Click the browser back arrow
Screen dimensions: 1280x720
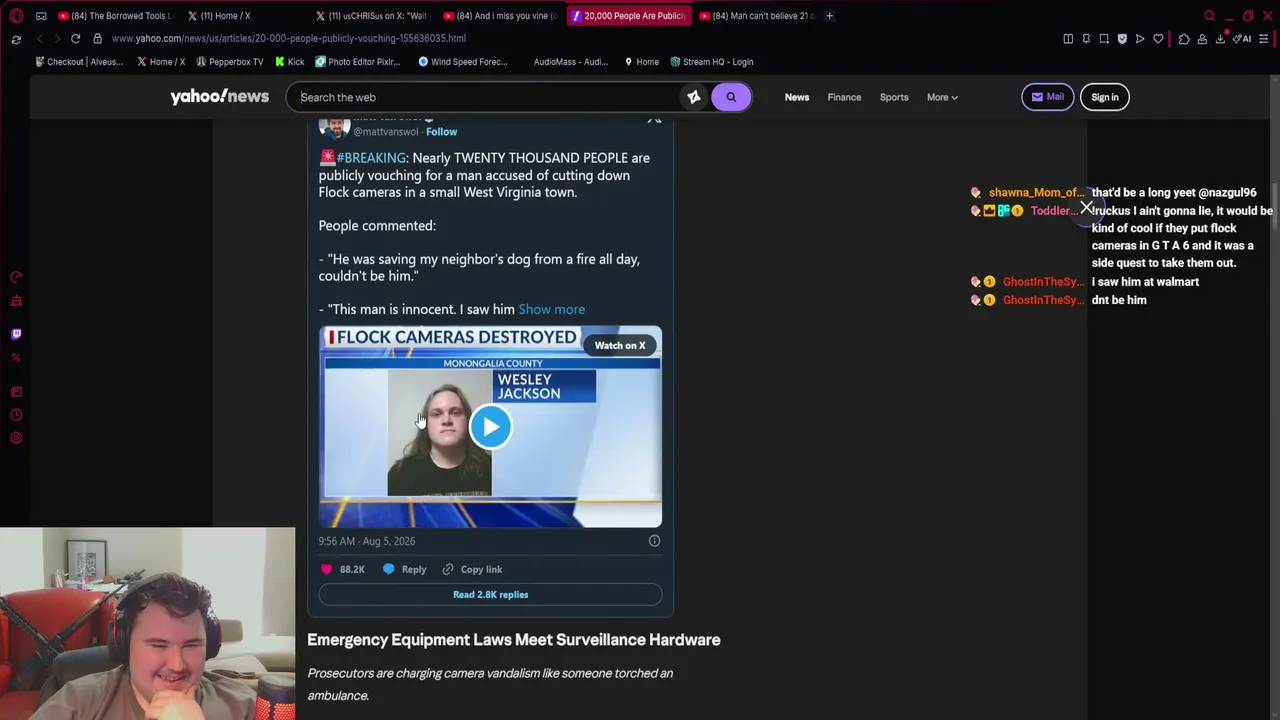tap(40, 38)
